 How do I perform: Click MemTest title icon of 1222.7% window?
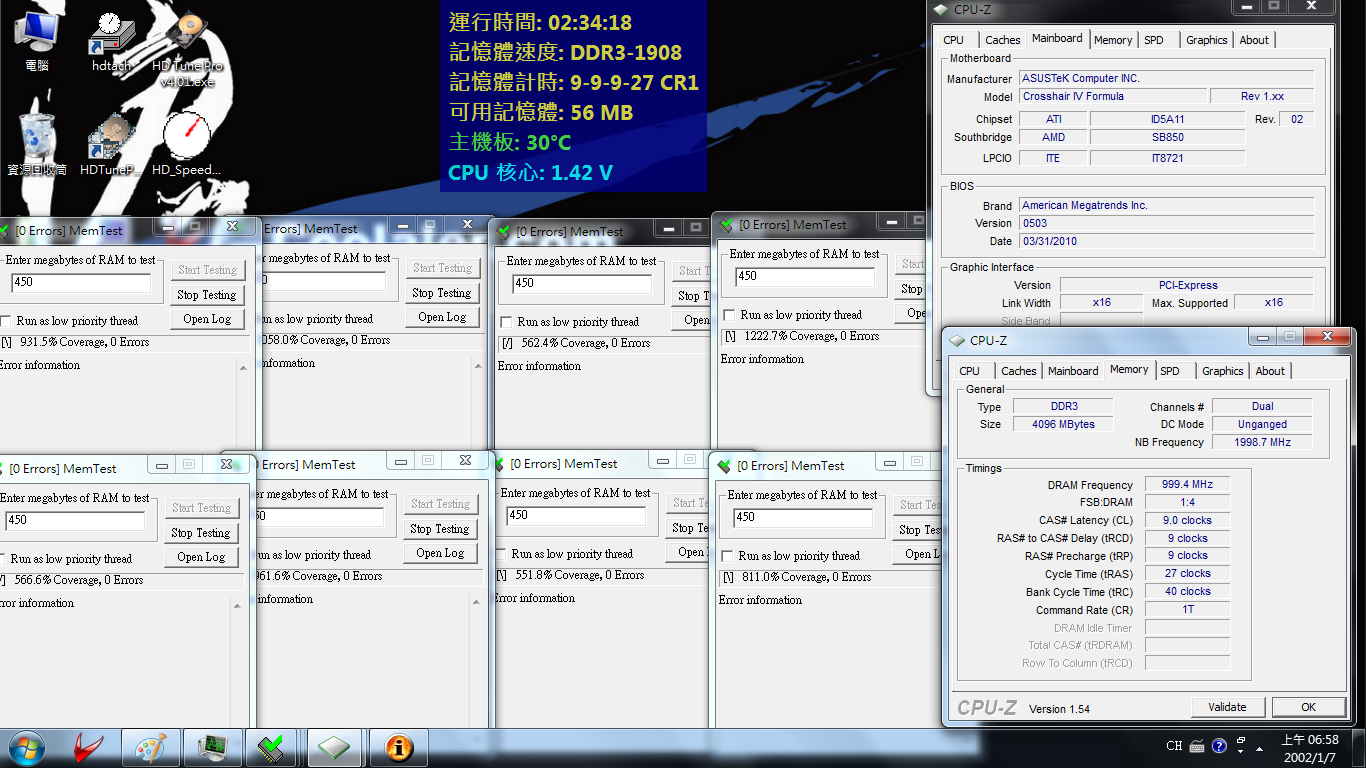pos(727,225)
